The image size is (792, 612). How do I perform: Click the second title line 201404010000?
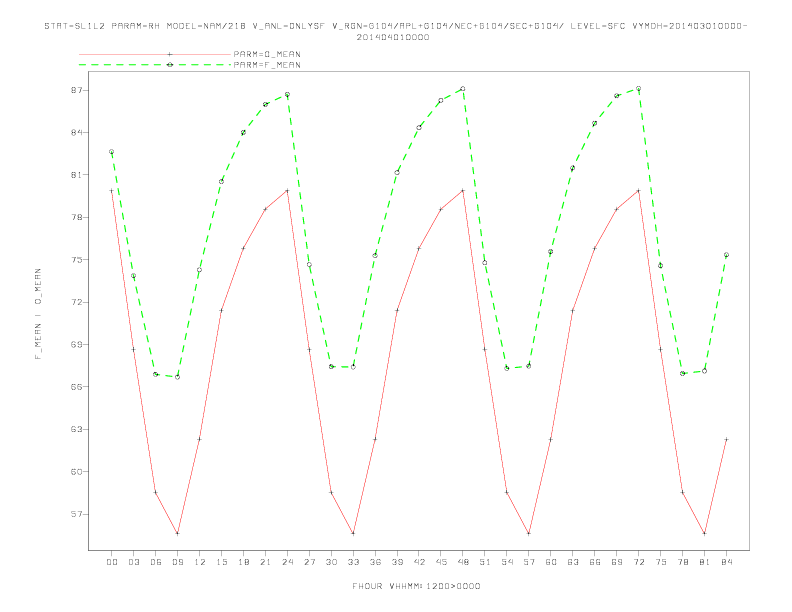tap(393, 37)
